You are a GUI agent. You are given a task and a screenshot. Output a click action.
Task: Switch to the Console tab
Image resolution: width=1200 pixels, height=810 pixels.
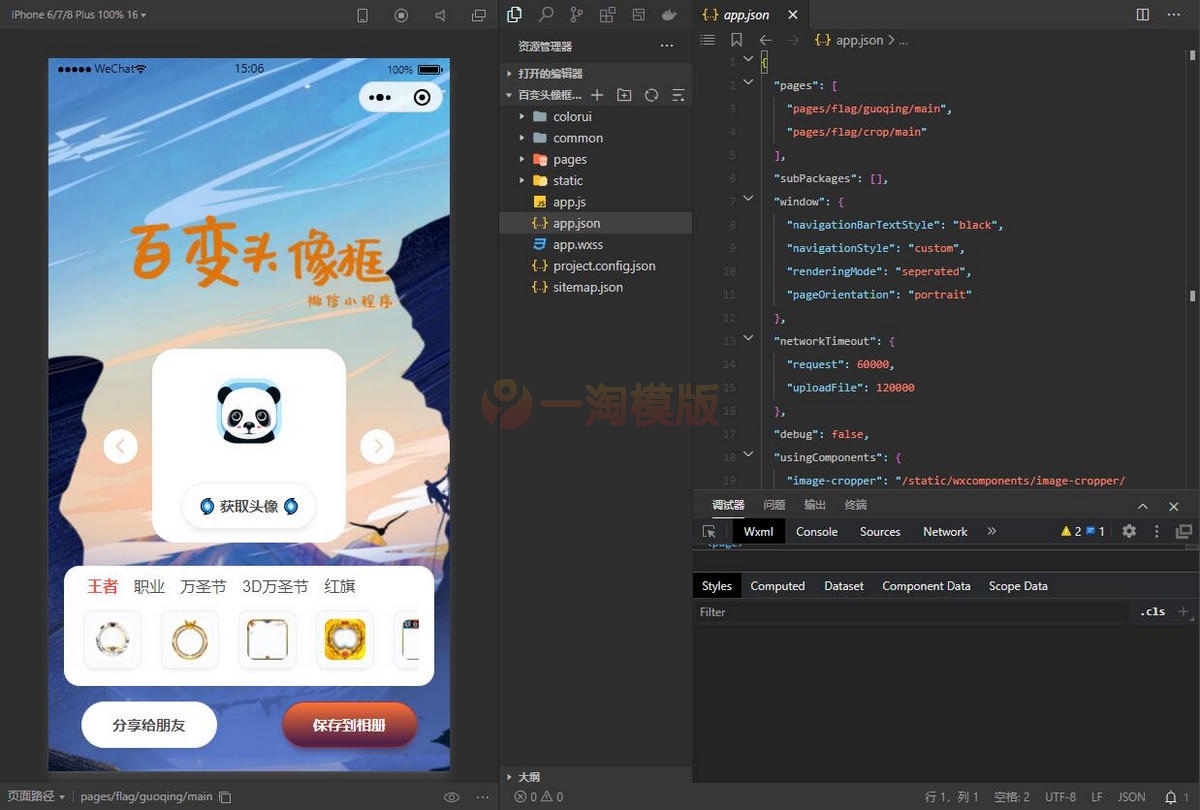[x=816, y=532]
